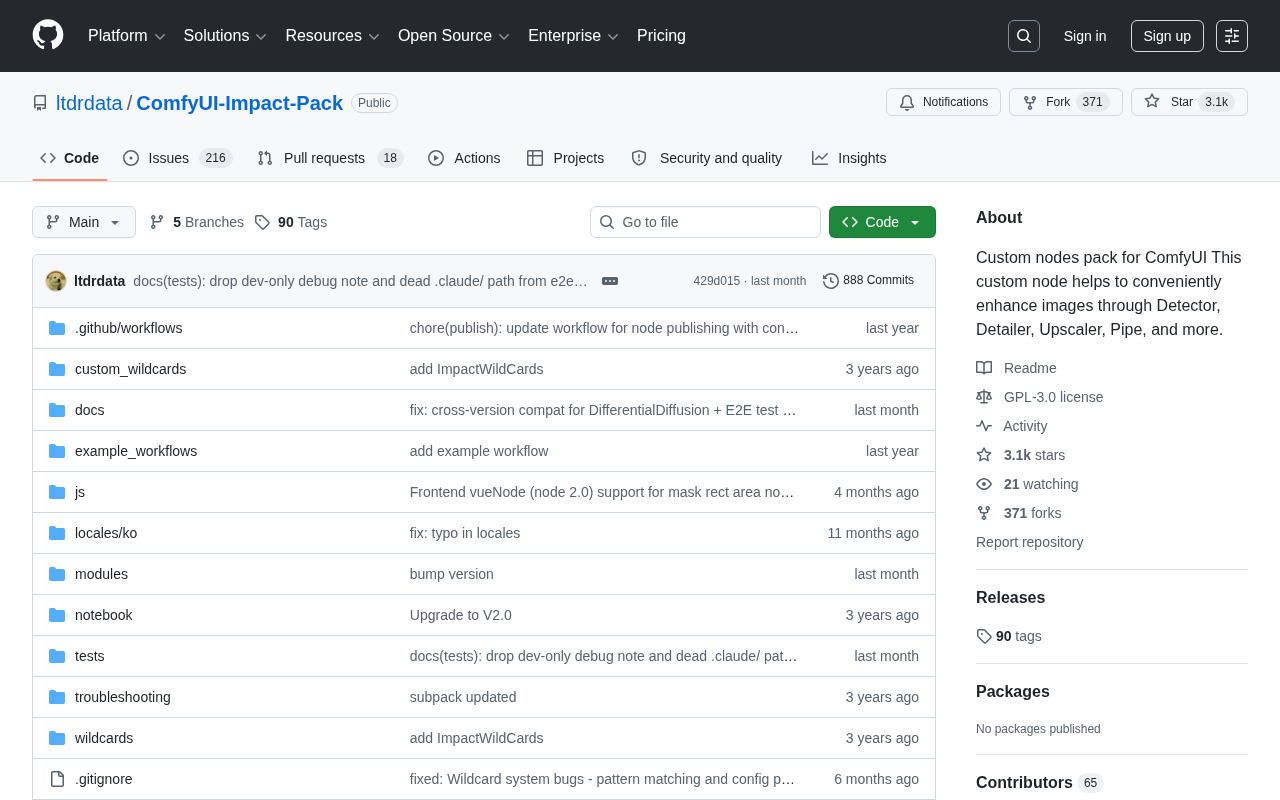Click the eye icon beside 21 watching

(x=984, y=484)
